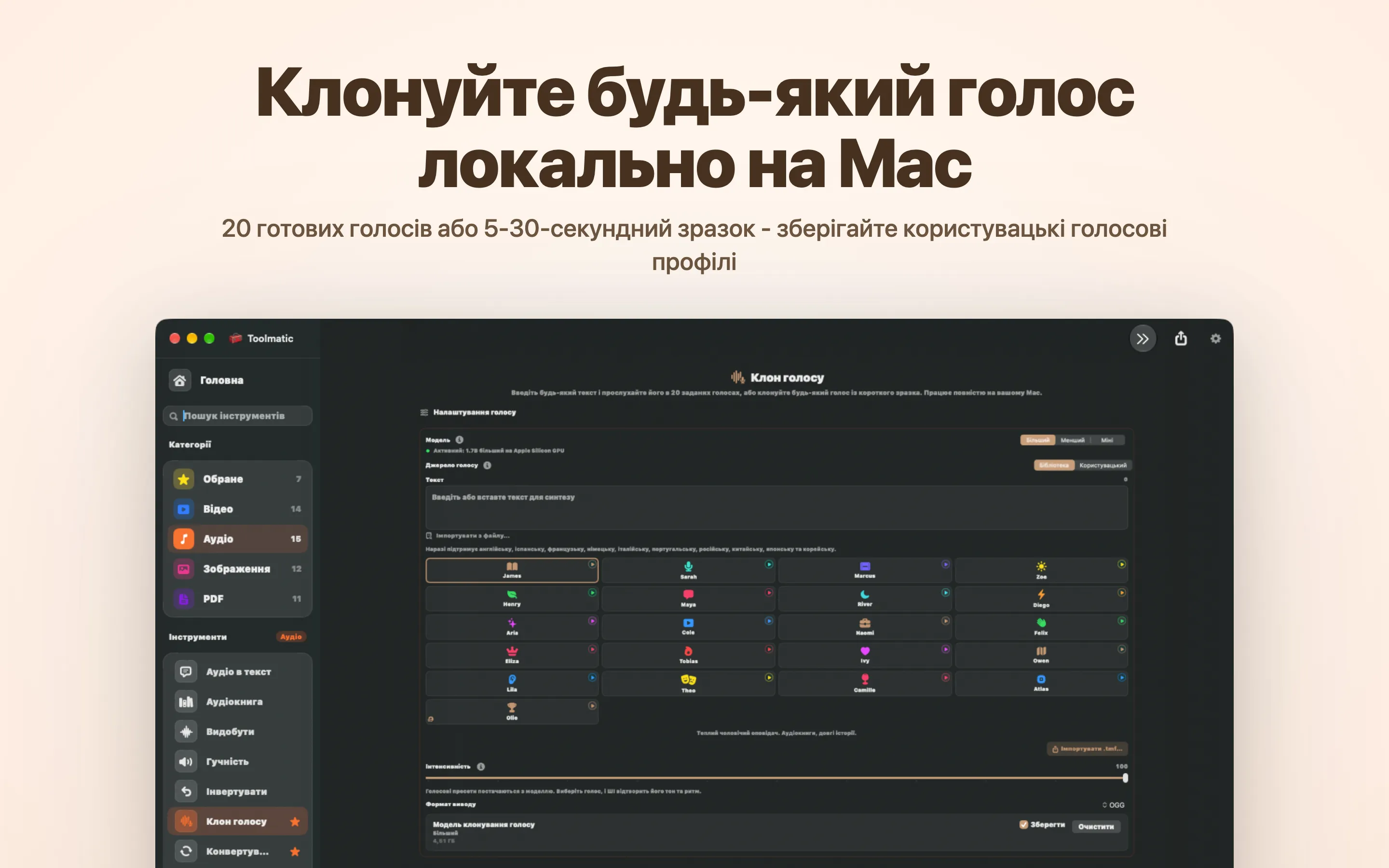Image resolution: width=1389 pixels, height=868 pixels.
Task: Open the Аудіокнига tool
Action: click(238, 702)
